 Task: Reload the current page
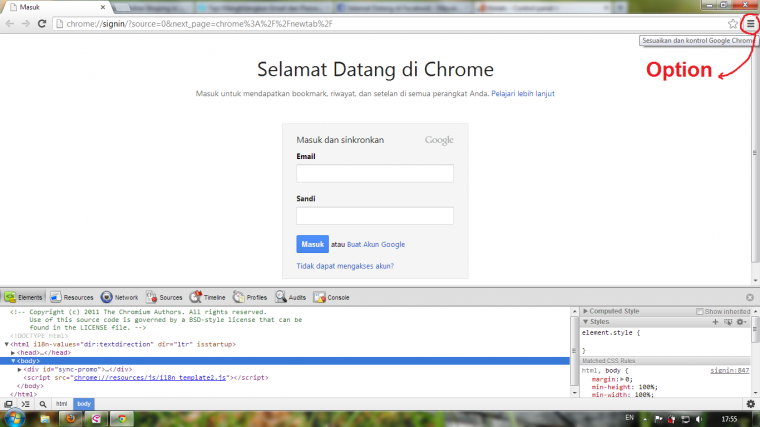(x=42, y=23)
